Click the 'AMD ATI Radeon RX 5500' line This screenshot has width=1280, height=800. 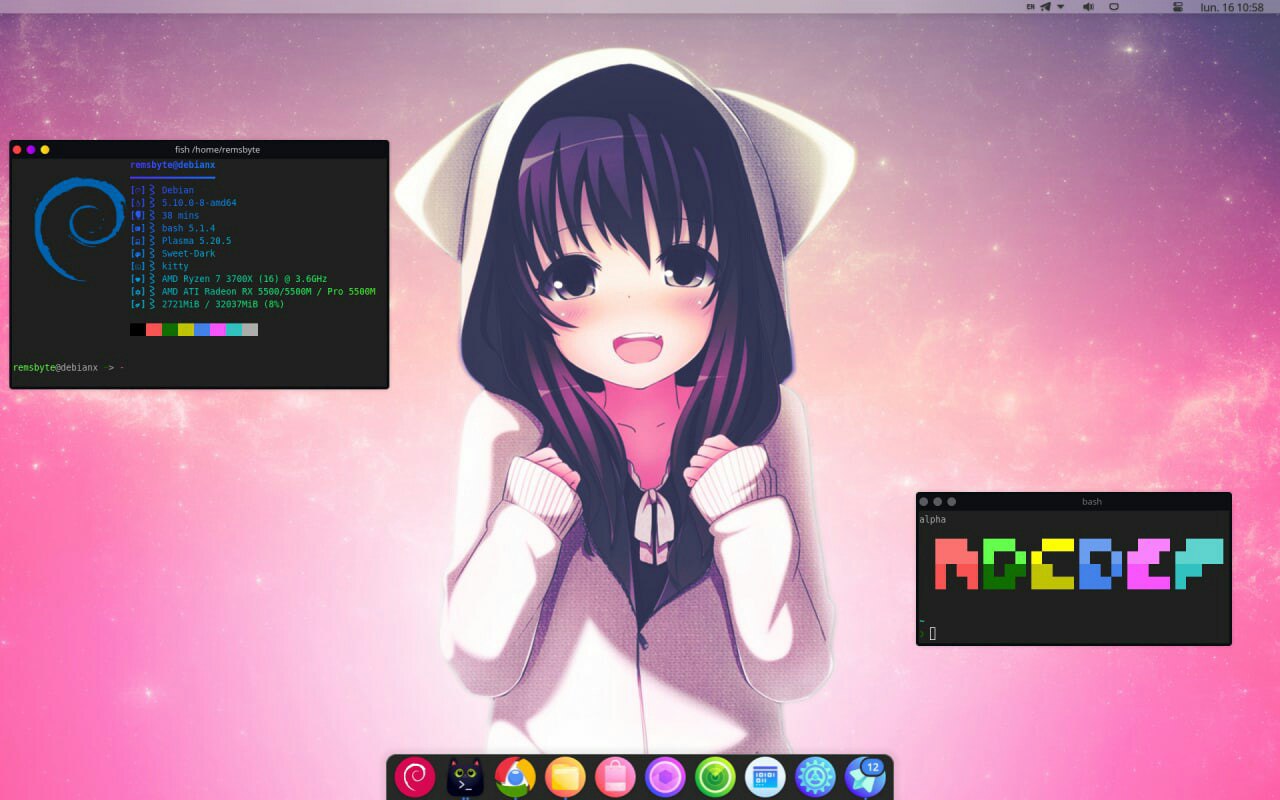(268, 291)
